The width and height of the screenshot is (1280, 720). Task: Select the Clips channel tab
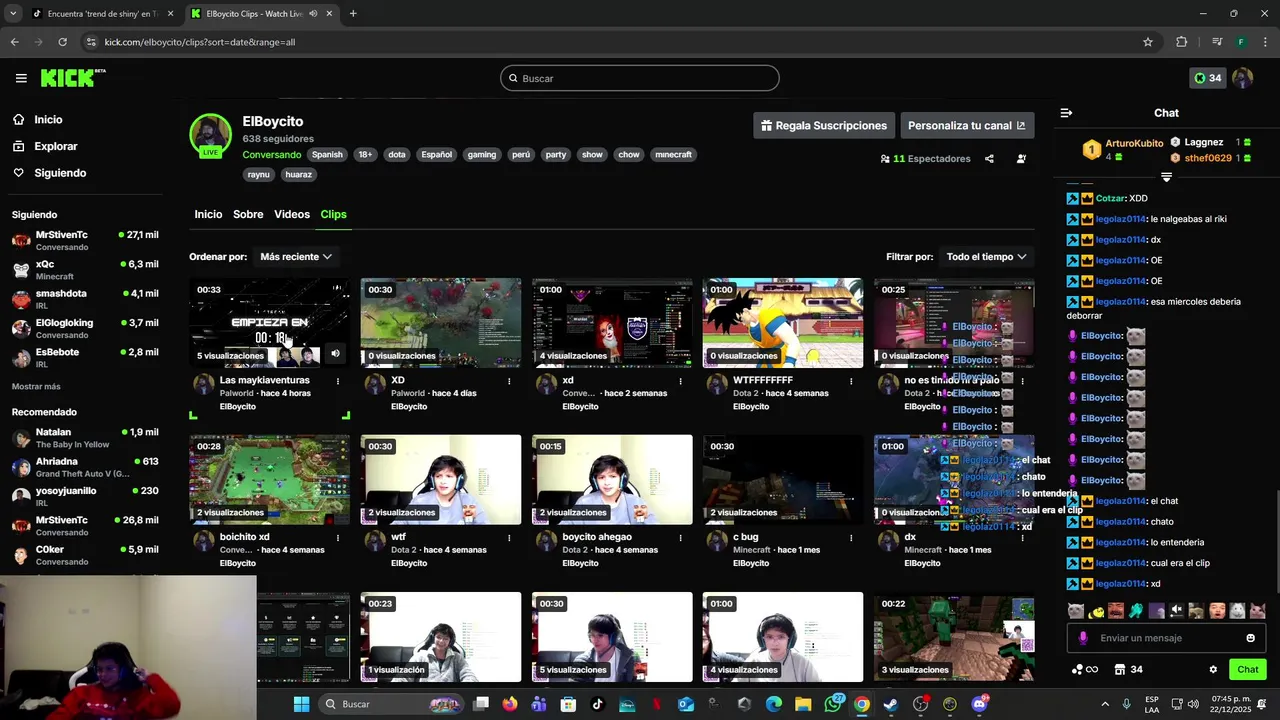point(333,214)
